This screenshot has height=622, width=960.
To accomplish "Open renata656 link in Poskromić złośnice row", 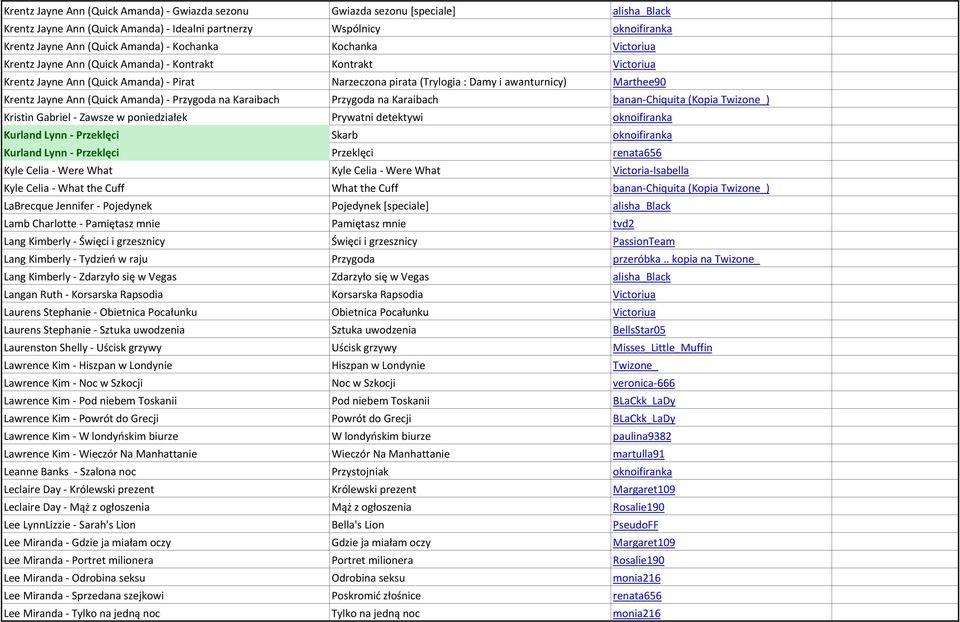I will (x=637, y=597).
